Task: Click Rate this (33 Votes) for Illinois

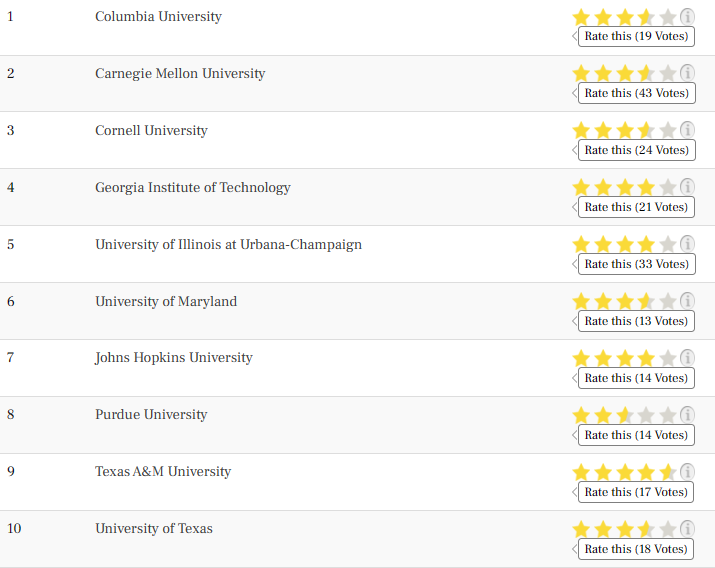Action: point(637,264)
